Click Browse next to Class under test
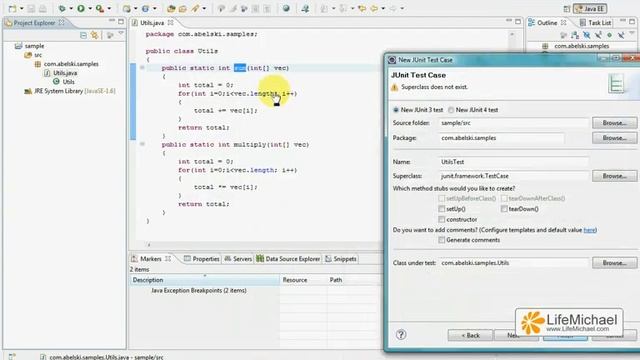This screenshot has width=640, height=360. point(614,263)
